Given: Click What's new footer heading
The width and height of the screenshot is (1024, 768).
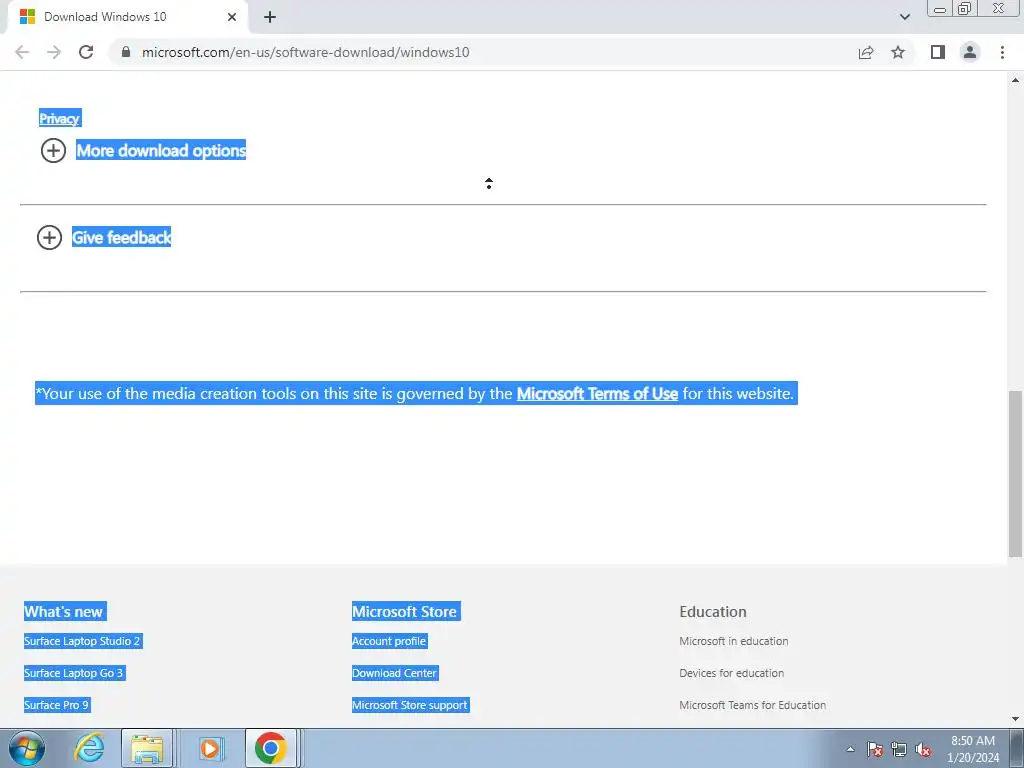Looking at the screenshot, I should click(63, 612).
